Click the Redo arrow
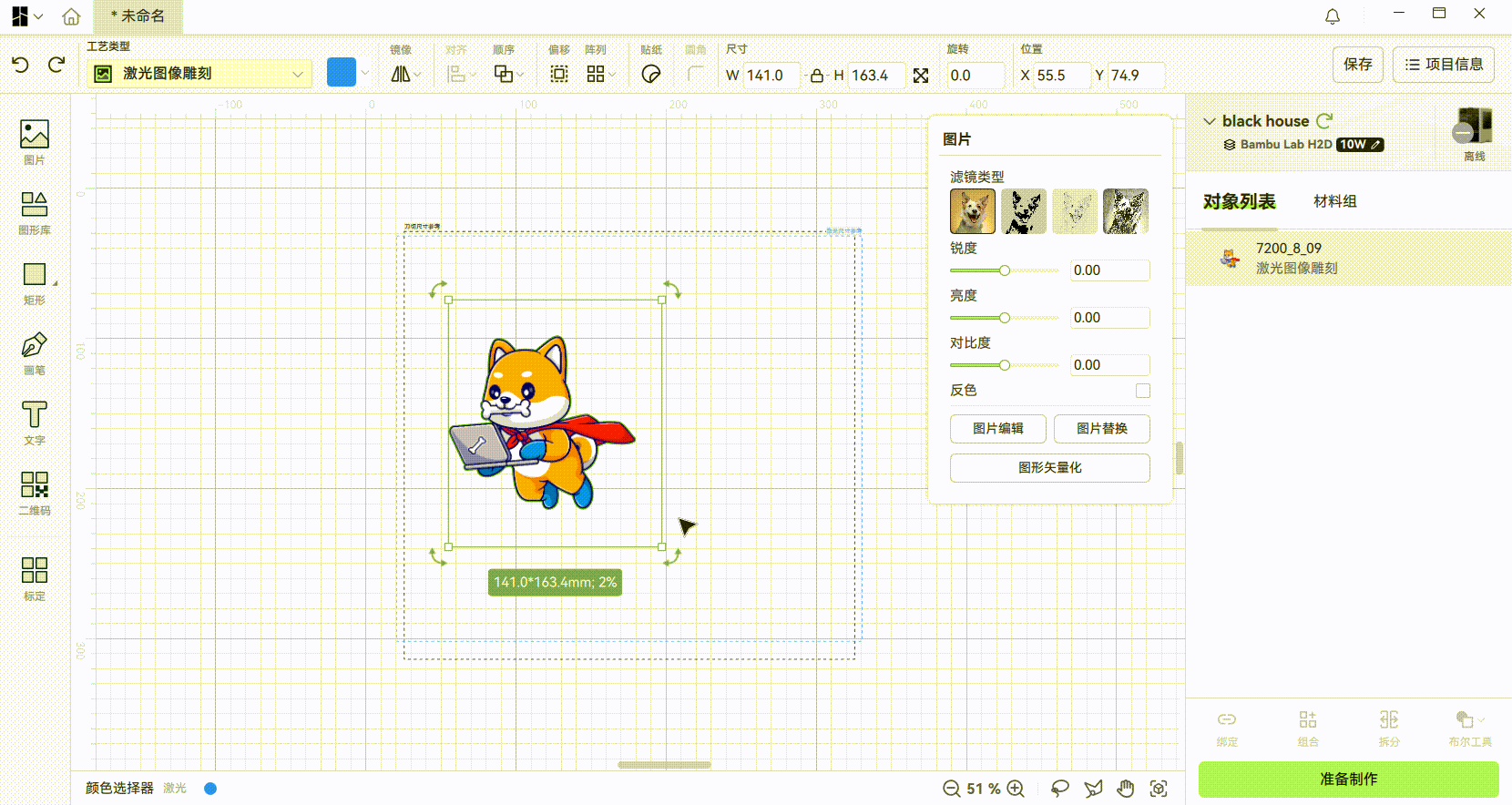 click(56, 65)
